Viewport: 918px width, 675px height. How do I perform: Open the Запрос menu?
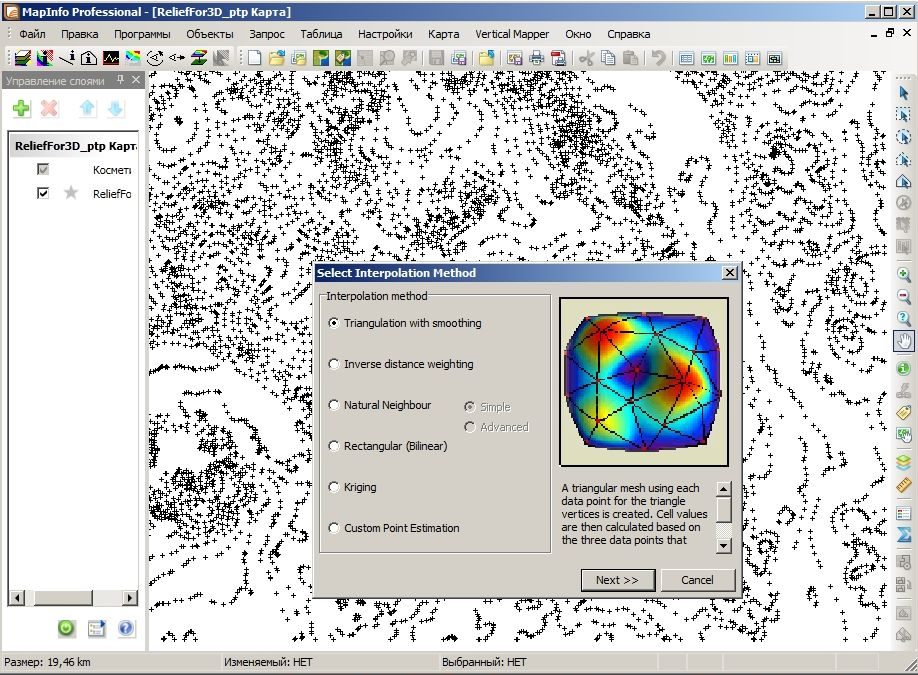pyautogui.click(x=267, y=34)
